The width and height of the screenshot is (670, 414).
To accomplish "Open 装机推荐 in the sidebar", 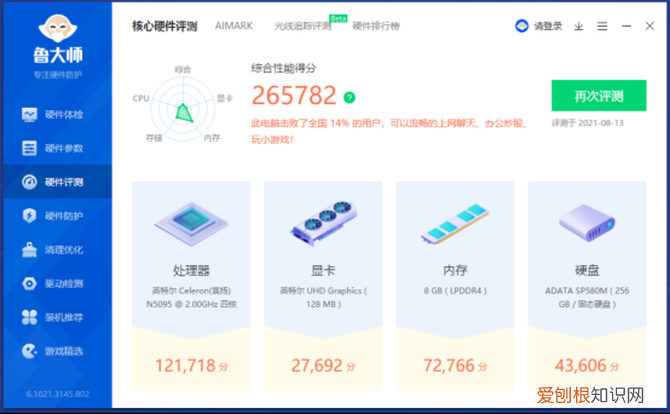I will 58,317.
